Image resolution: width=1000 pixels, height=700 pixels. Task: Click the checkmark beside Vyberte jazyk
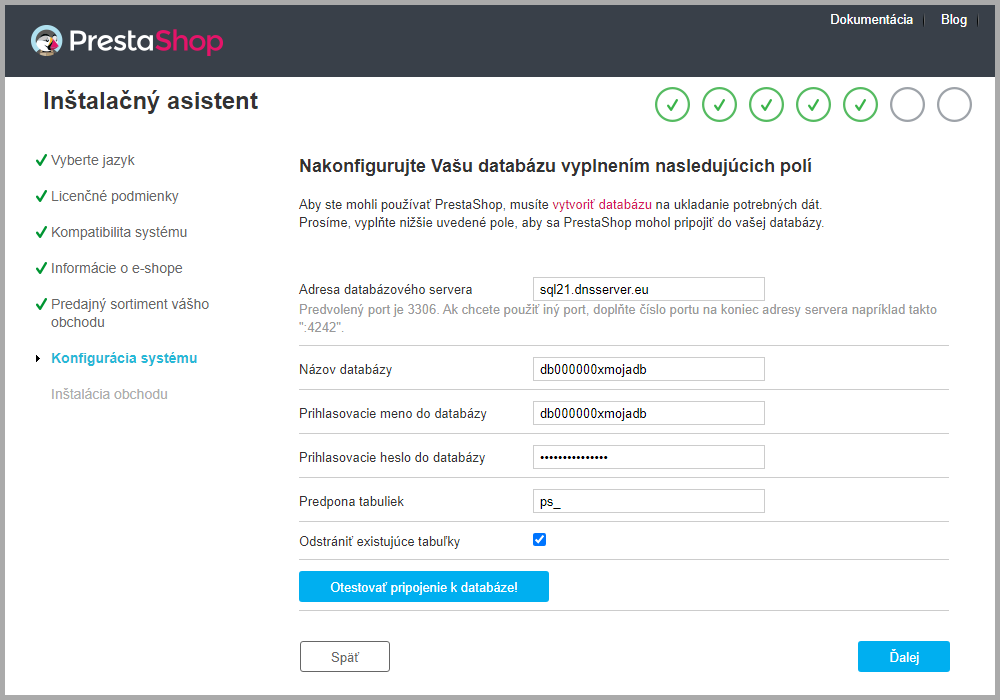point(41,160)
